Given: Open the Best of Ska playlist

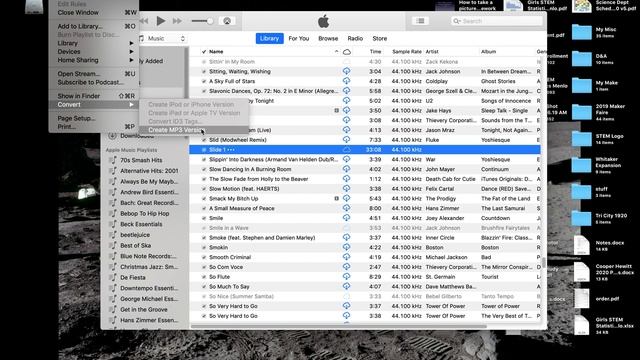Looking at the screenshot, I should click(136, 246).
